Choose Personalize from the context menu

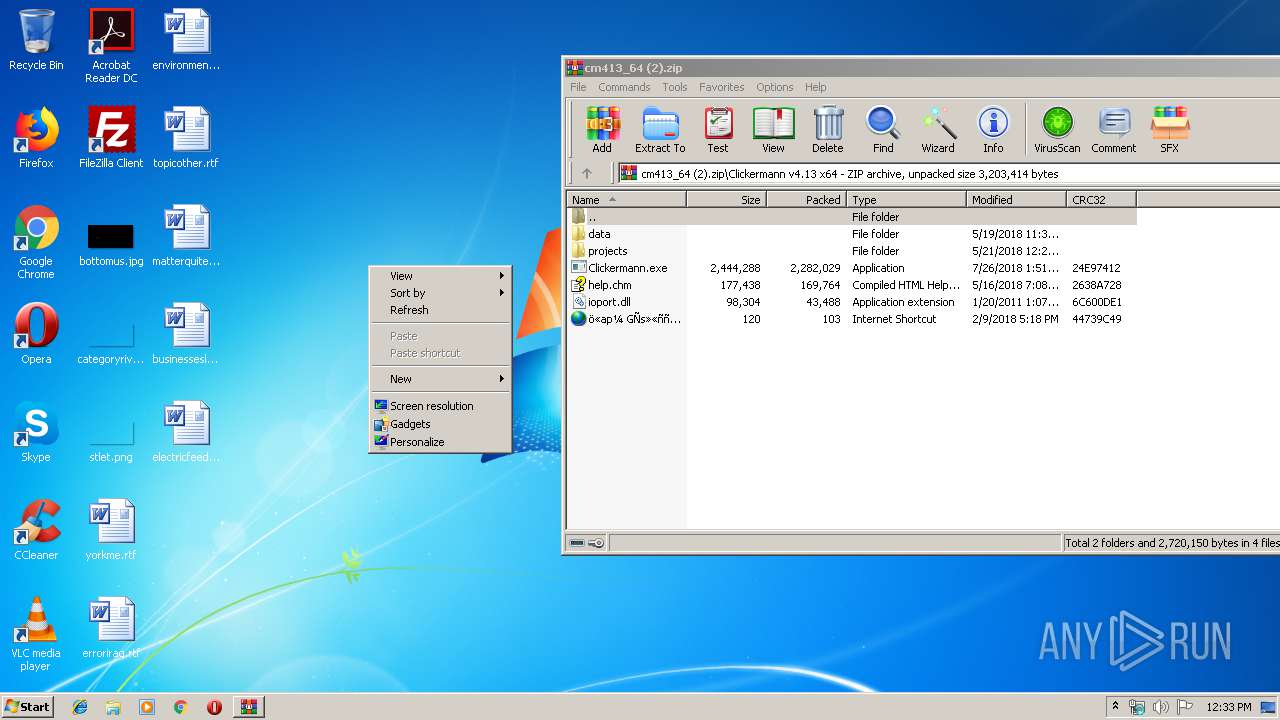coord(440,442)
